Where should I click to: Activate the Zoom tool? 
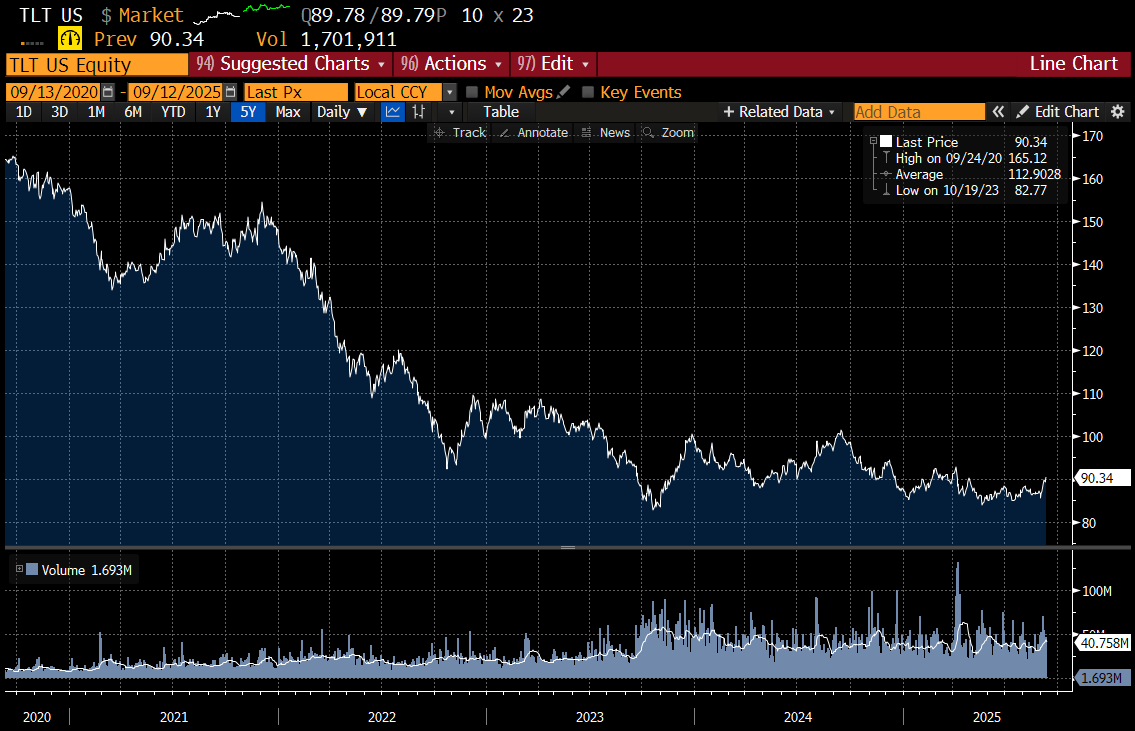click(x=668, y=132)
